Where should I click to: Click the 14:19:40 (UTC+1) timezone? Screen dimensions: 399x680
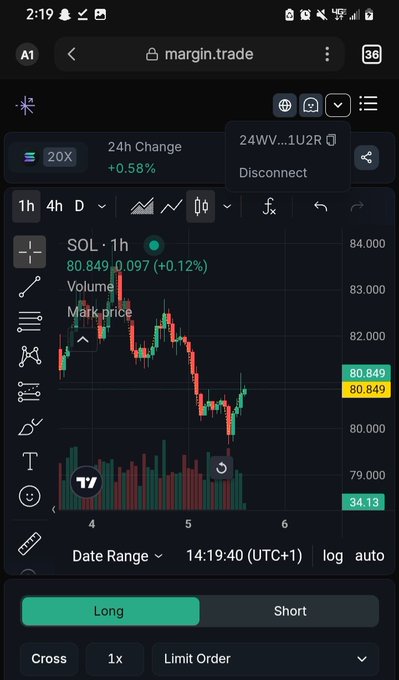pyautogui.click(x=244, y=556)
